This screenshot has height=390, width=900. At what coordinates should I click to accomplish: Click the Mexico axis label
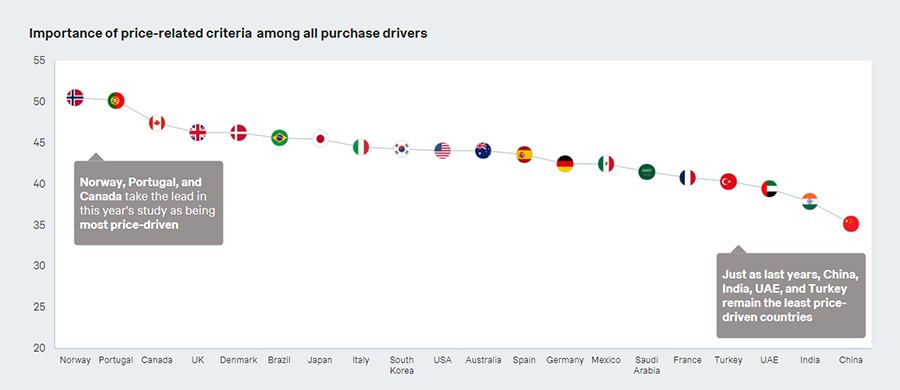tap(606, 360)
